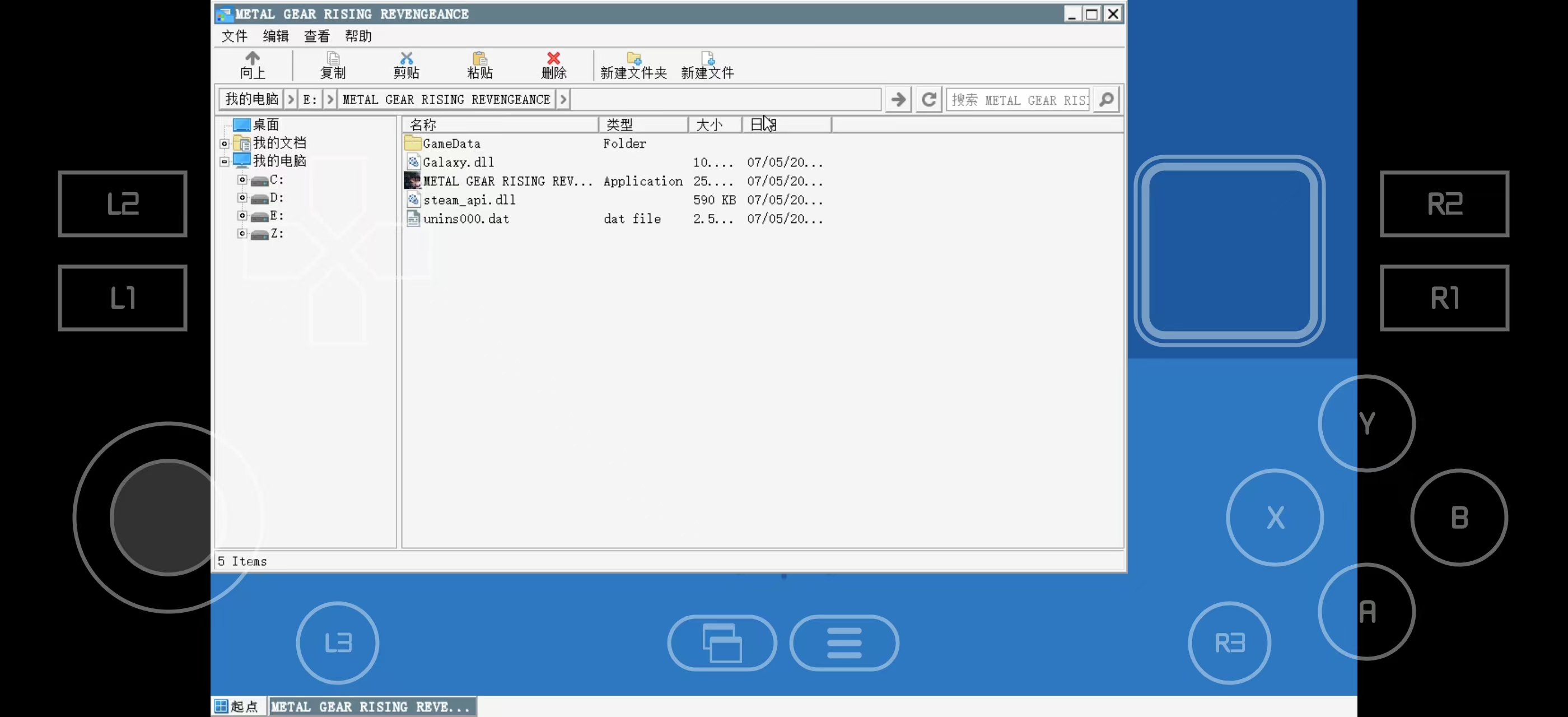Tap the A gamepad button
The image size is (1568, 717).
pos(1366,612)
